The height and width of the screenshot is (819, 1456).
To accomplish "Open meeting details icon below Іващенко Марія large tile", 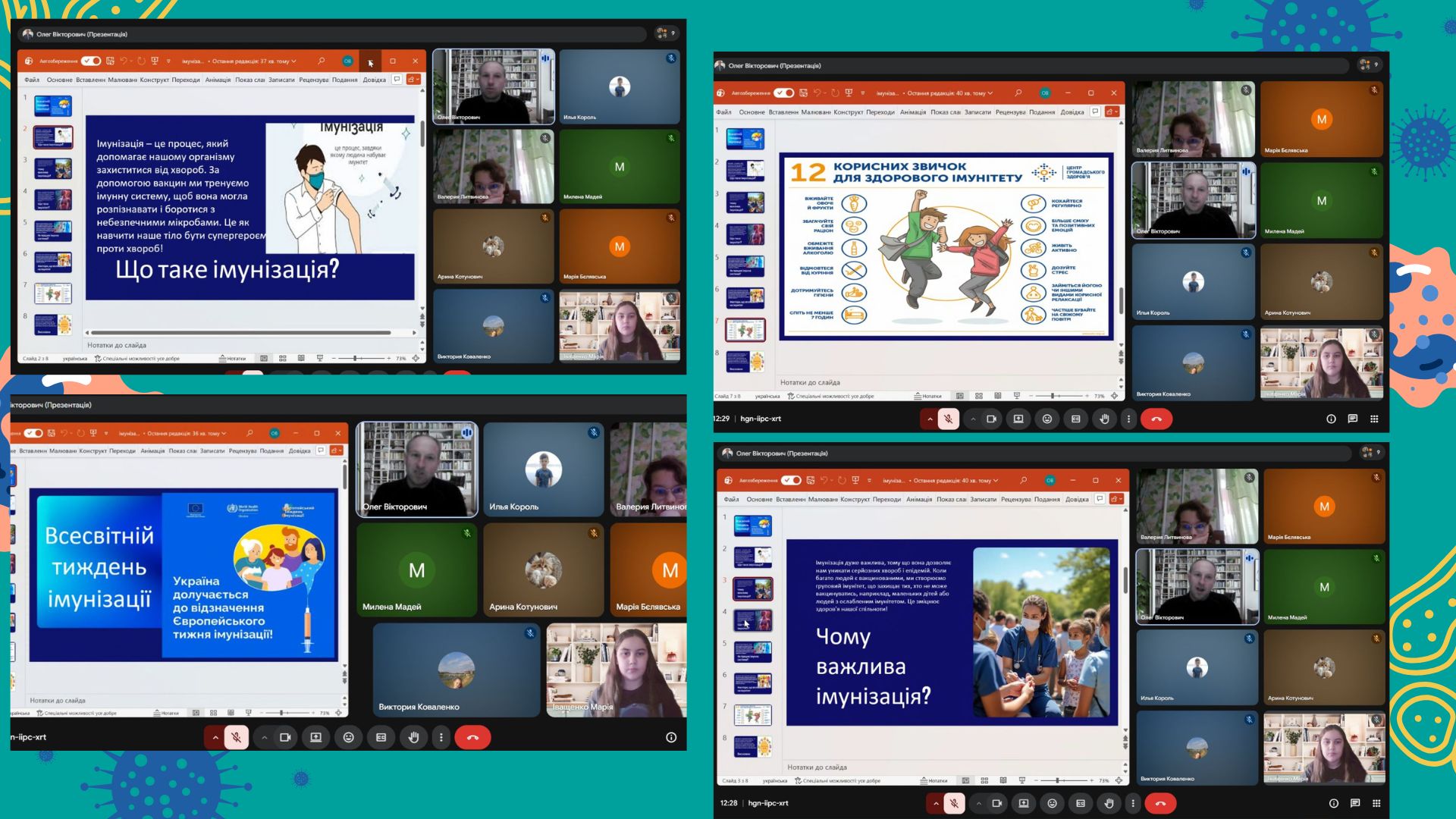I will point(671,737).
